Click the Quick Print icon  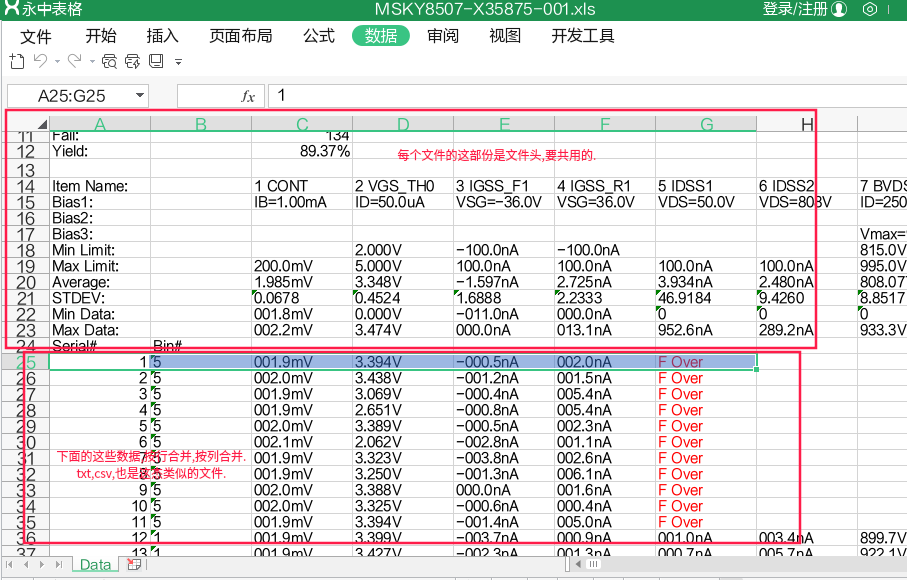(132, 61)
